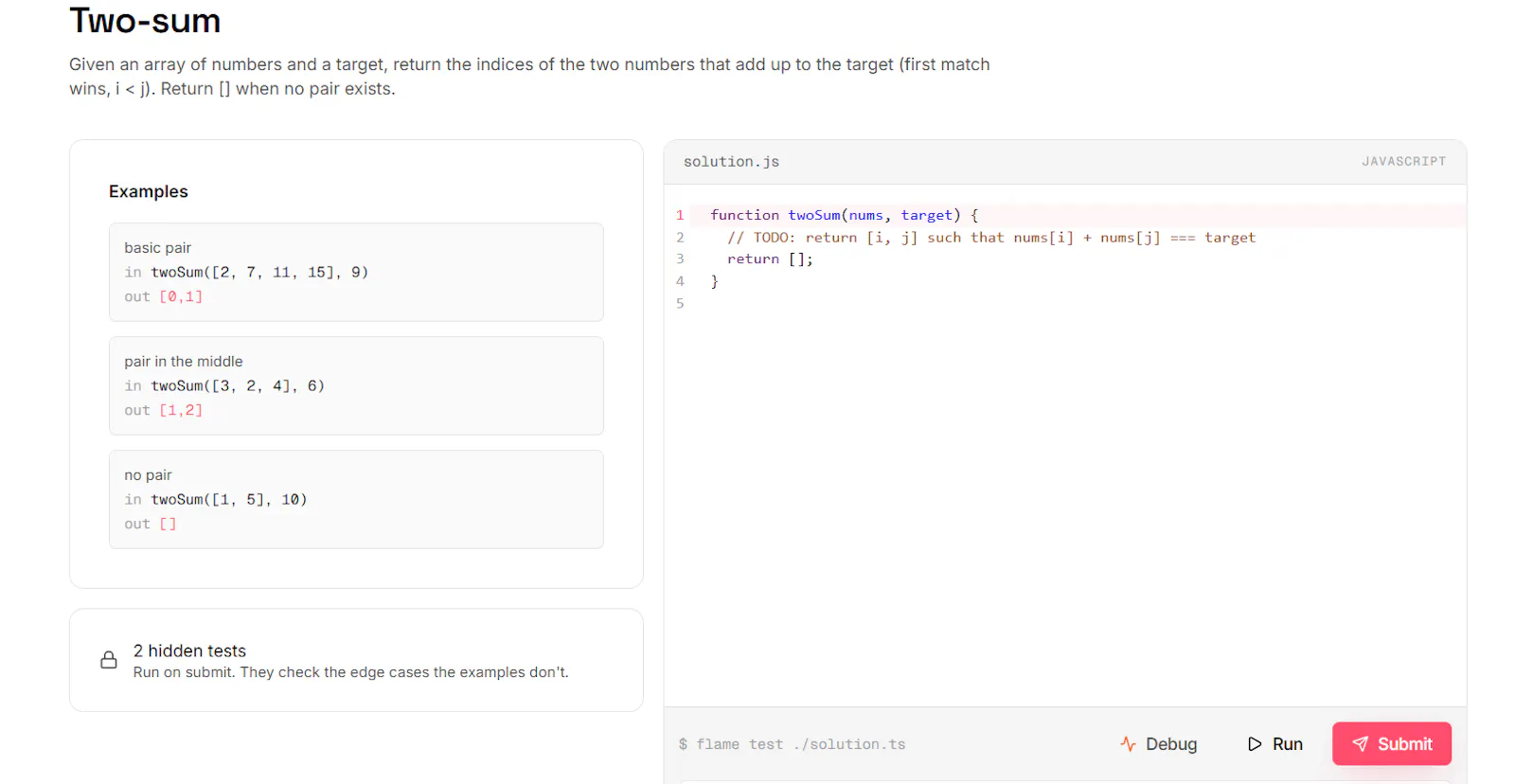Click the Run button

point(1274,744)
